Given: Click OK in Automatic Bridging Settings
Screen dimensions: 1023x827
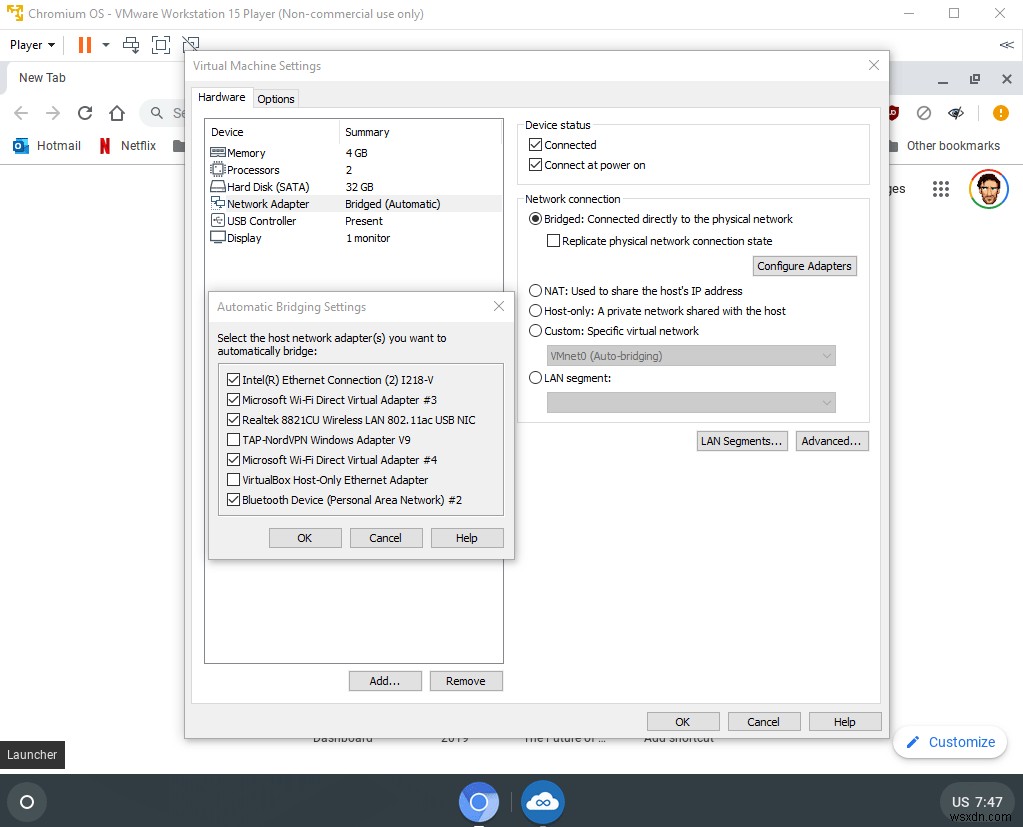Looking at the screenshot, I should (x=304, y=537).
